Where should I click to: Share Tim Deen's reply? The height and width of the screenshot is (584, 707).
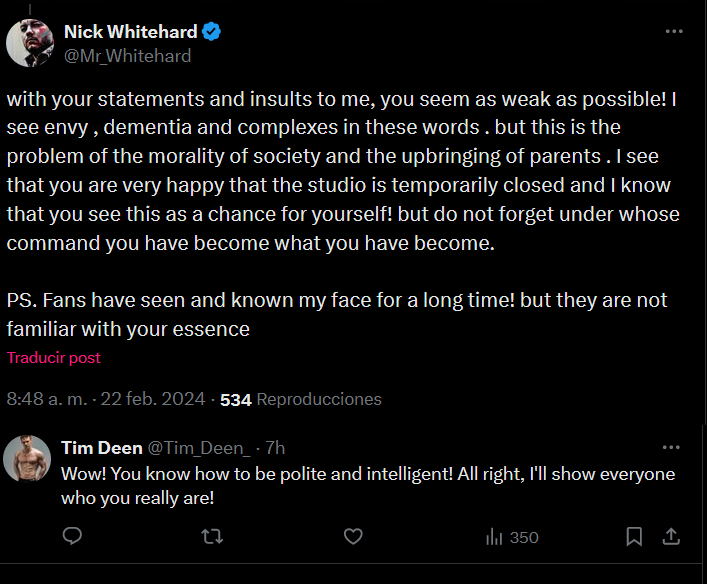click(x=673, y=537)
